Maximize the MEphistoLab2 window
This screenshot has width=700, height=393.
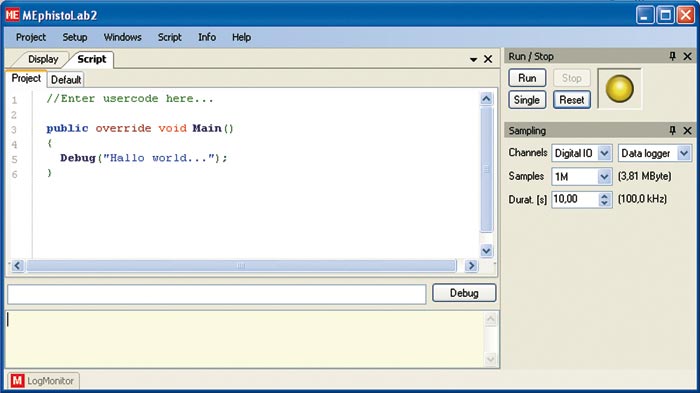[665, 16]
